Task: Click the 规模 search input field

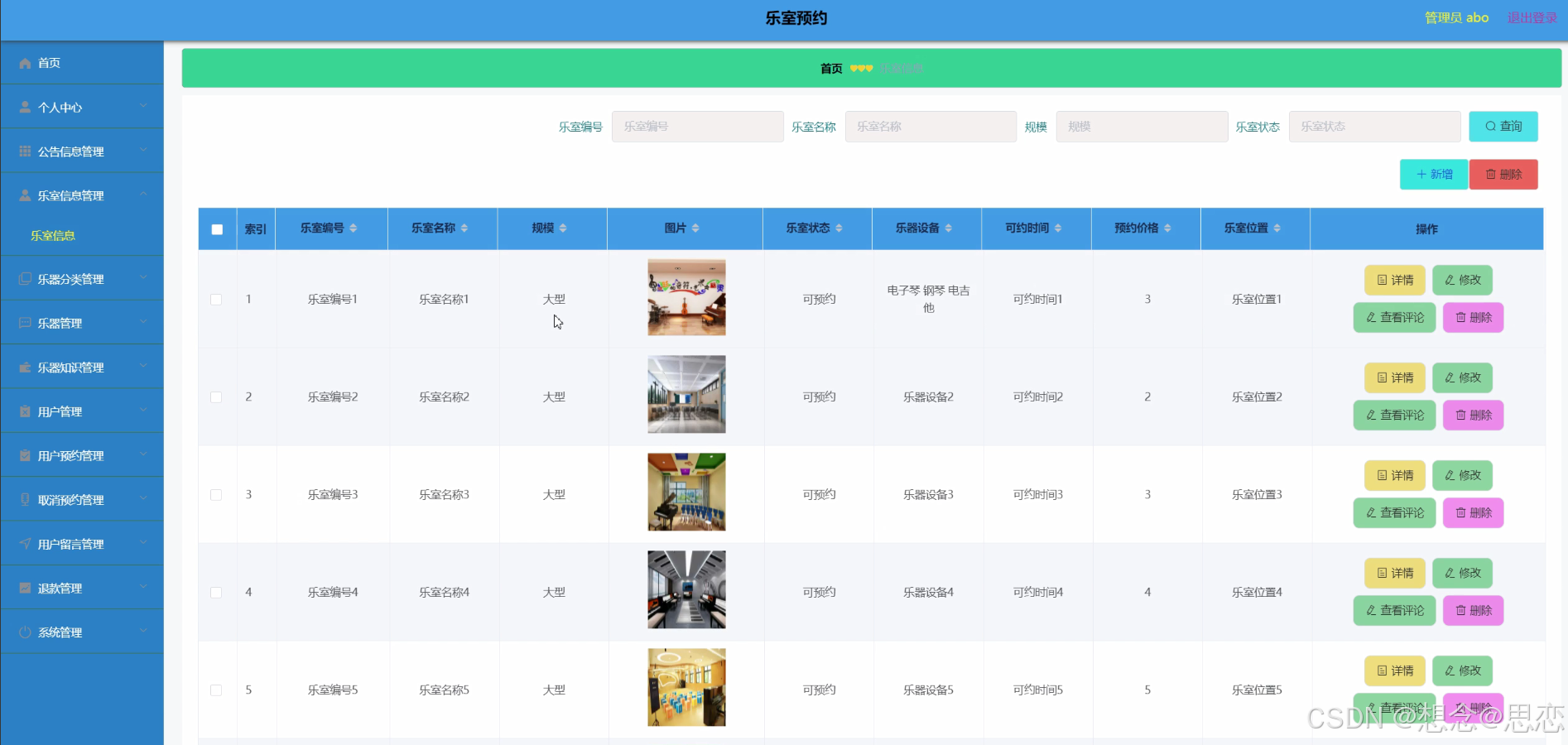Action: click(1142, 127)
